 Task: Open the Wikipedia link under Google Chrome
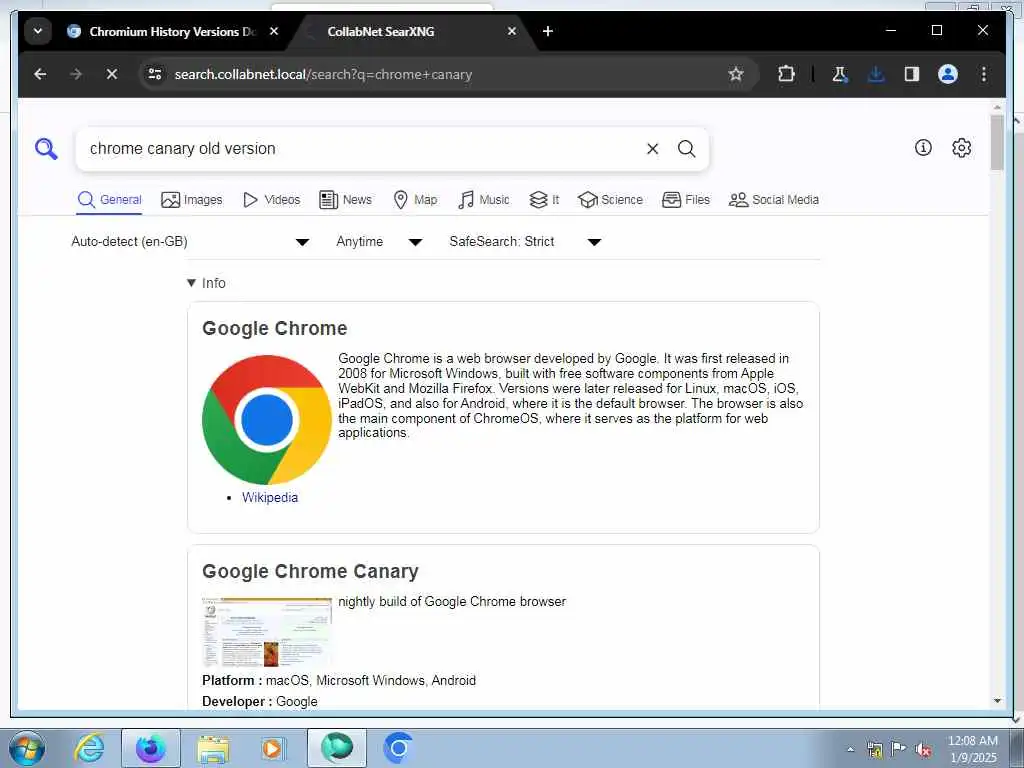(270, 498)
